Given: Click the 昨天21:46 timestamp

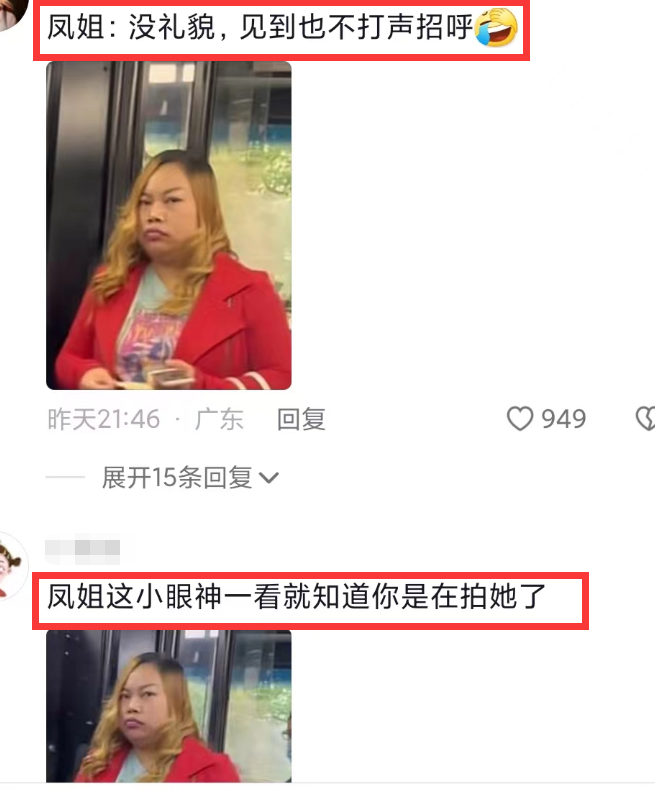Looking at the screenshot, I should click(x=103, y=419).
